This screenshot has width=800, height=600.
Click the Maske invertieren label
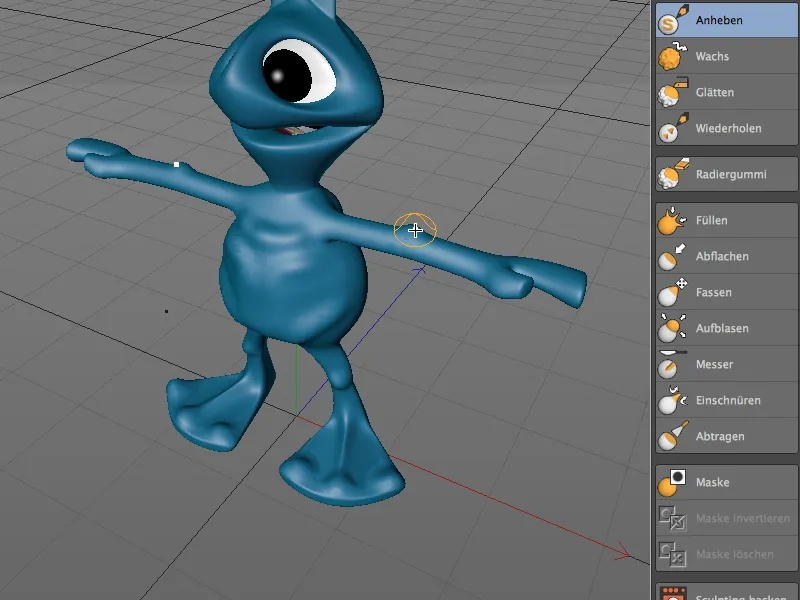tap(743, 518)
